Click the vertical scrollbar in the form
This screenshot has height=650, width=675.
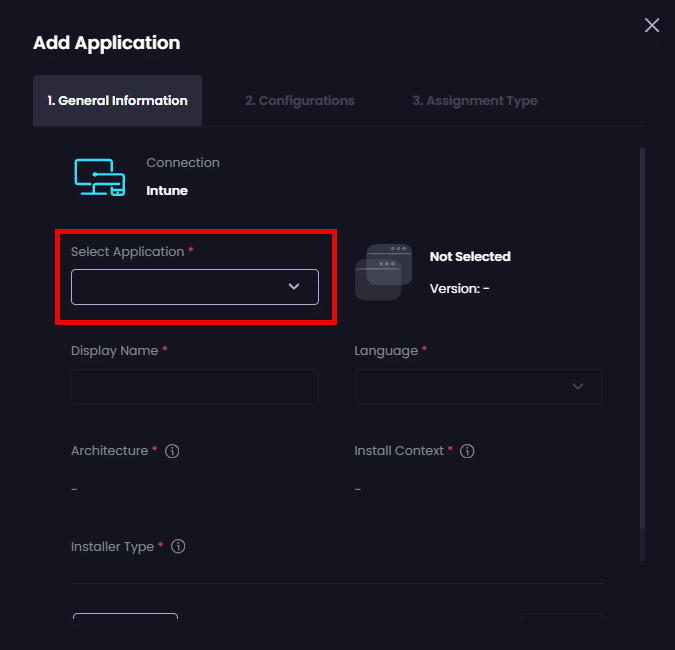[642, 350]
